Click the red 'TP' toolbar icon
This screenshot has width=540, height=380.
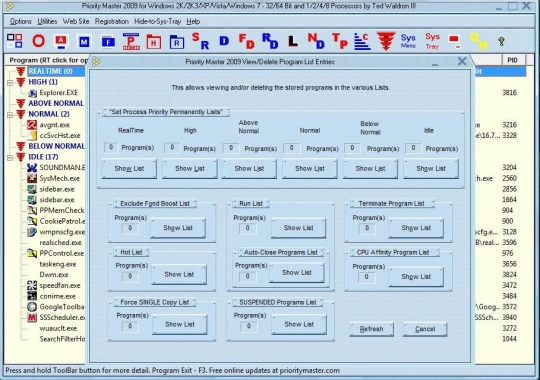(x=340, y=41)
